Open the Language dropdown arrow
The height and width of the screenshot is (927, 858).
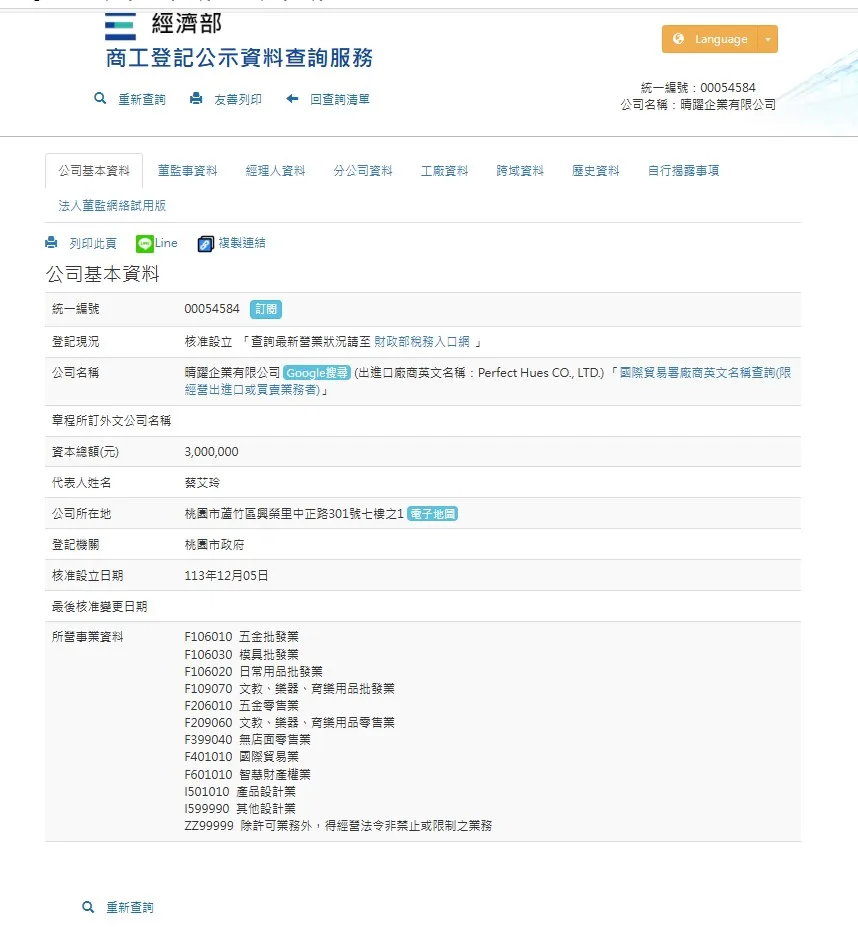click(768, 39)
